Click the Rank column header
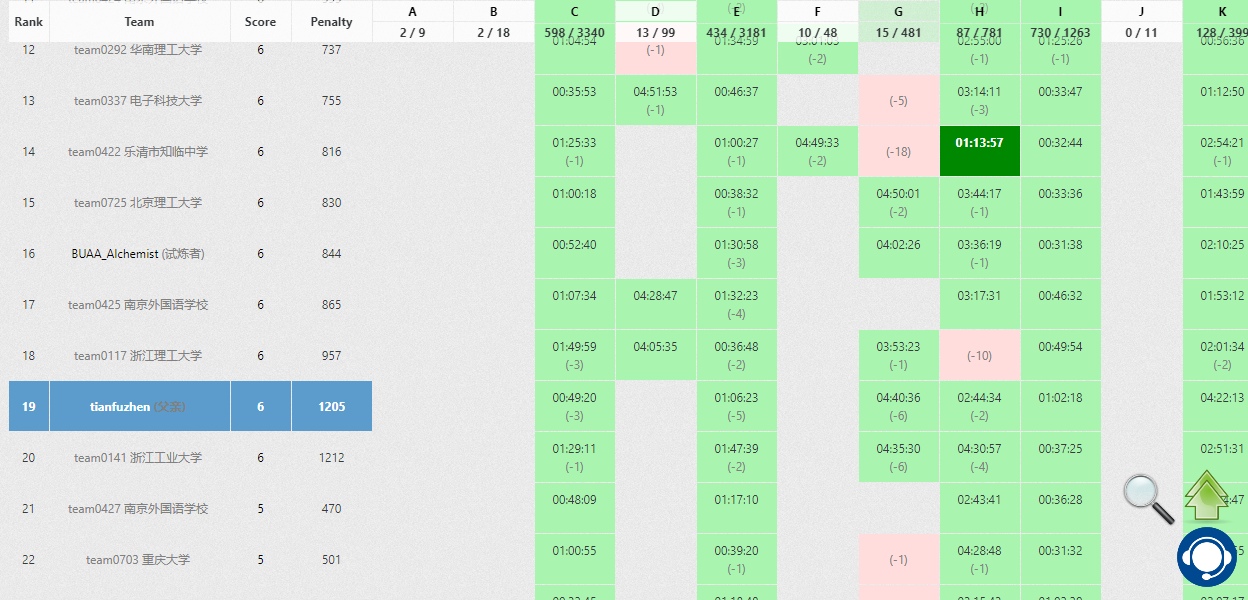Image resolution: width=1248 pixels, height=600 pixels. click(28, 21)
